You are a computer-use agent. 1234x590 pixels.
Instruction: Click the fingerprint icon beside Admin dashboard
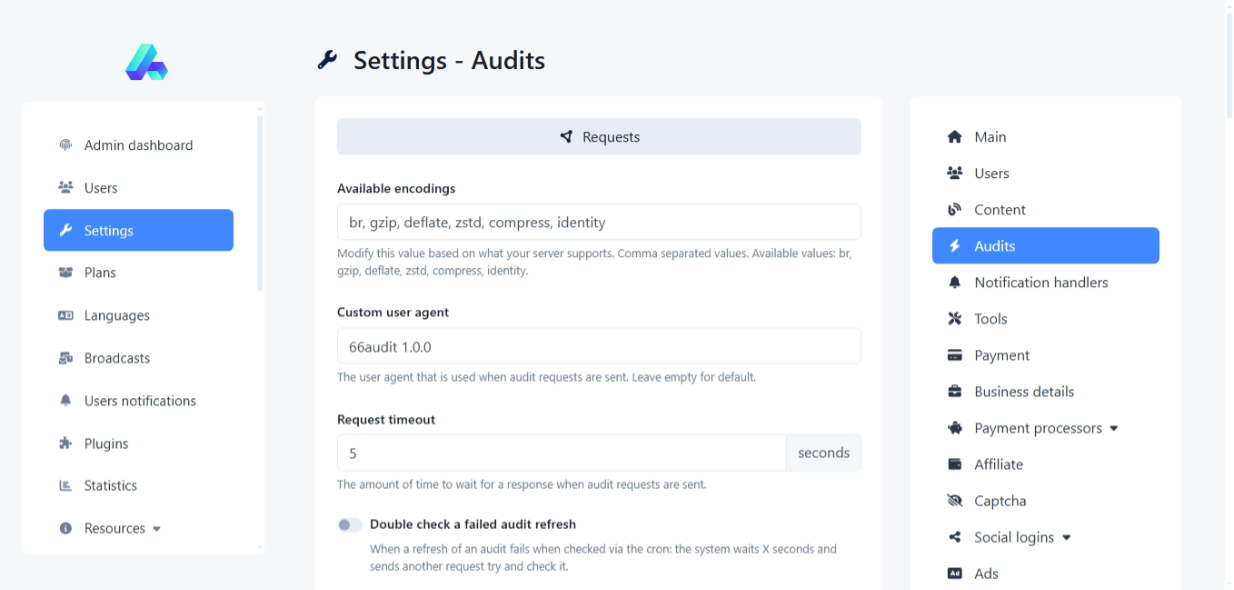tap(66, 145)
